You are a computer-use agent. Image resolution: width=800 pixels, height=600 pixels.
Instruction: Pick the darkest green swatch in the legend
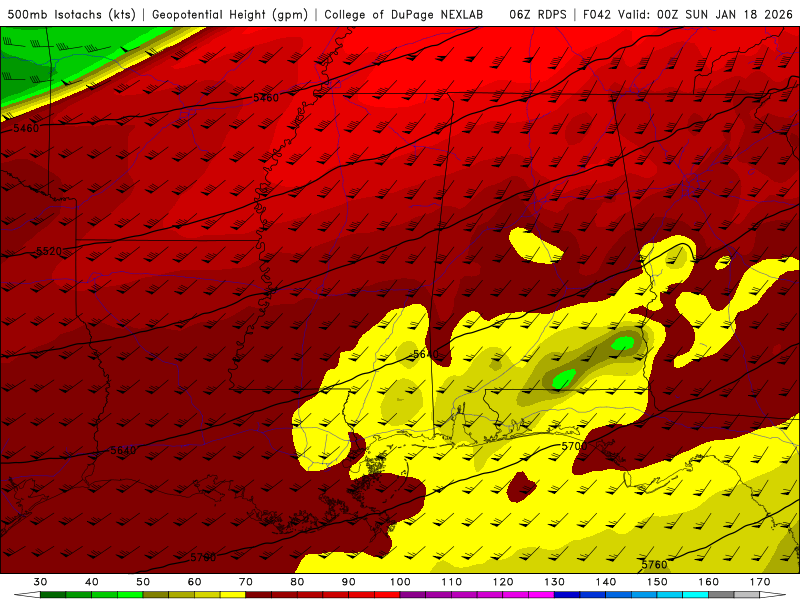click(x=53, y=595)
